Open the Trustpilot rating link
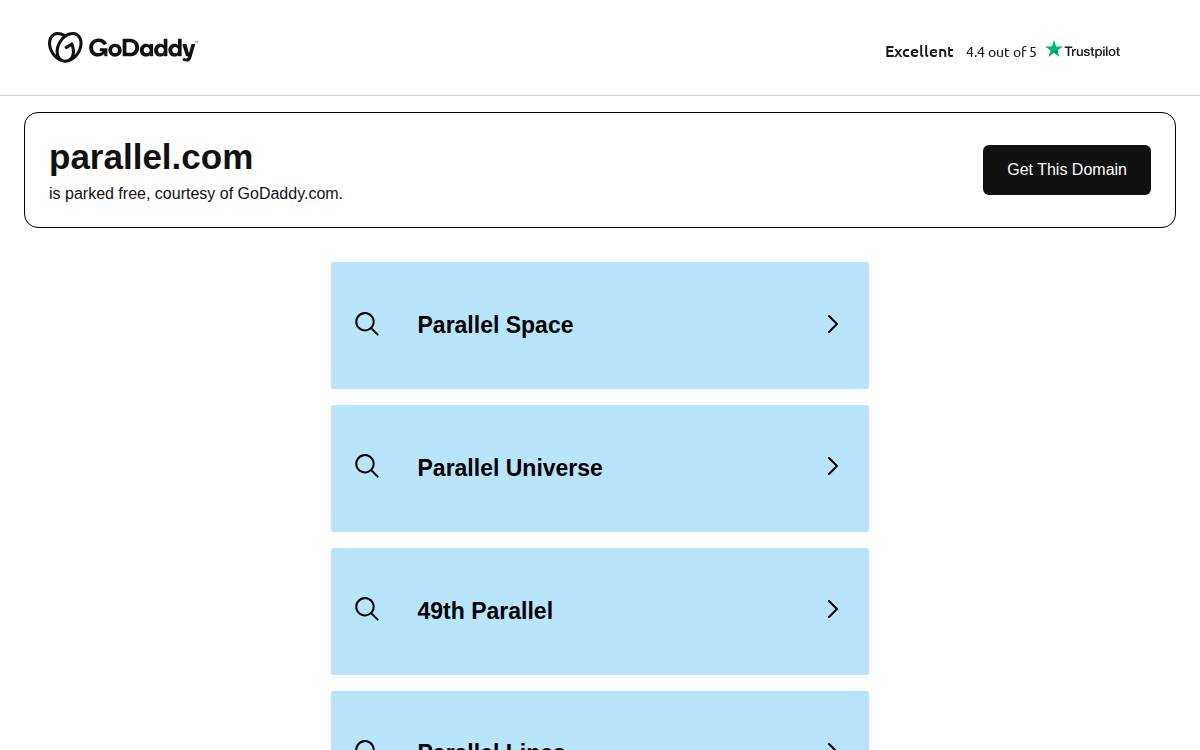Viewport: 1200px width, 750px height. [1002, 51]
